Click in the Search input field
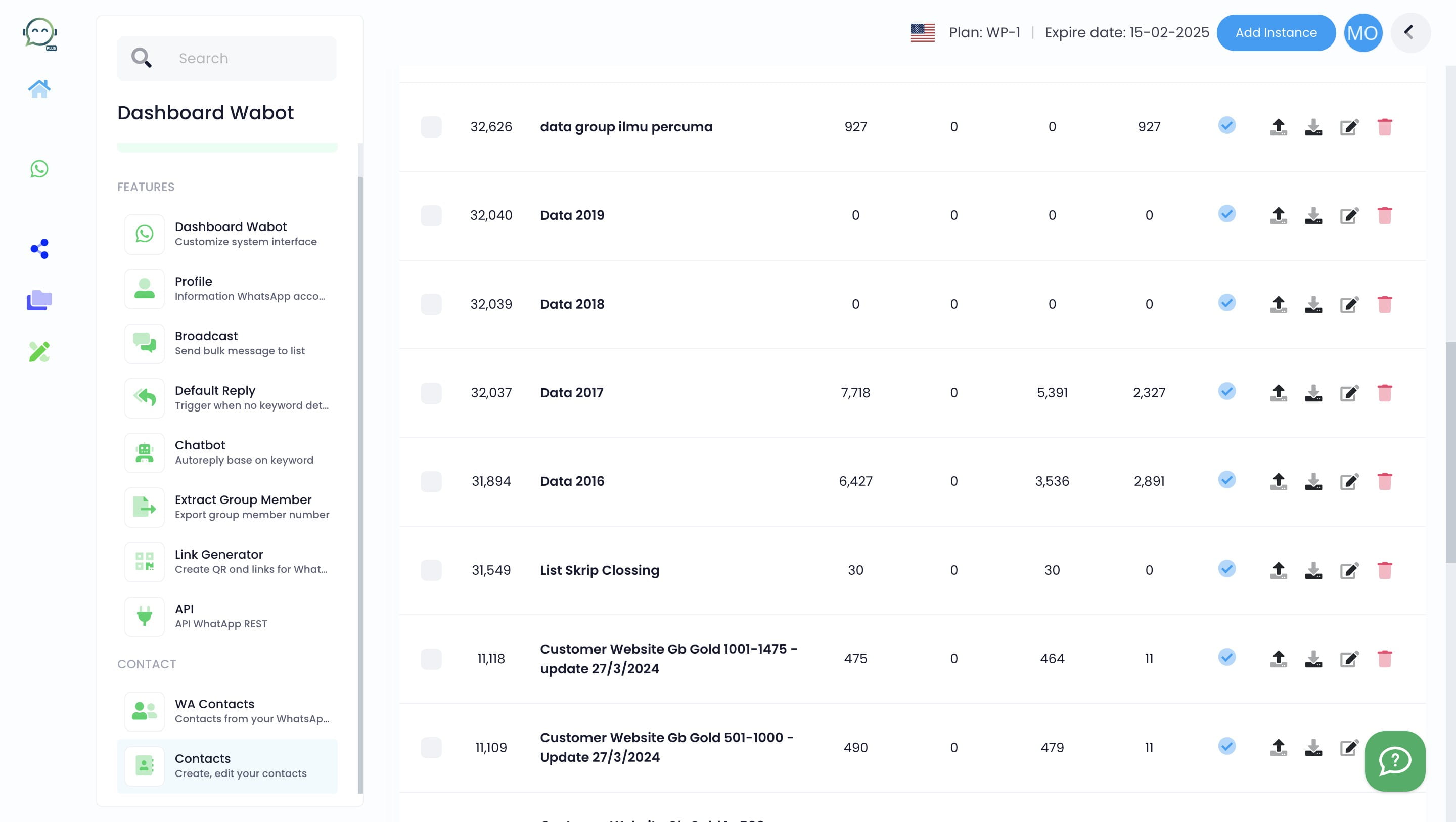The image size is (1456, 822). coord(226,58)
